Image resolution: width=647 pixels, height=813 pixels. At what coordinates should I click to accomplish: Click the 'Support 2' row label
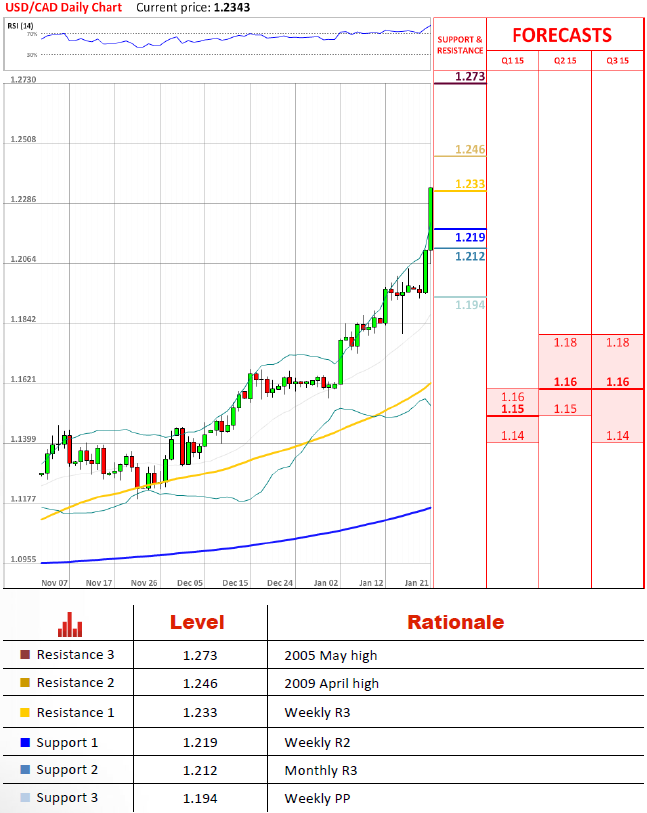(x=67, y=770)
